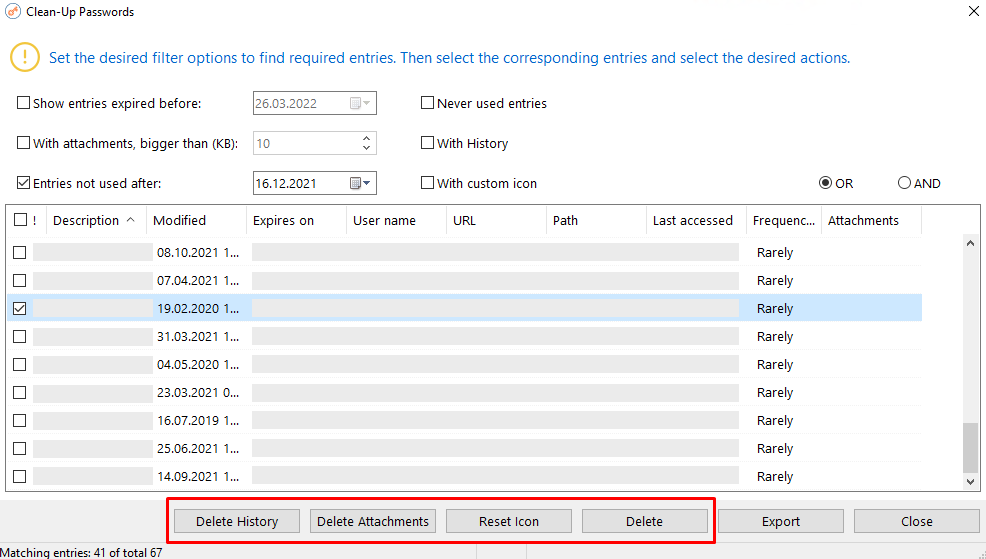
Task: Sort by the Attachments column header
Action: (872, 220)
